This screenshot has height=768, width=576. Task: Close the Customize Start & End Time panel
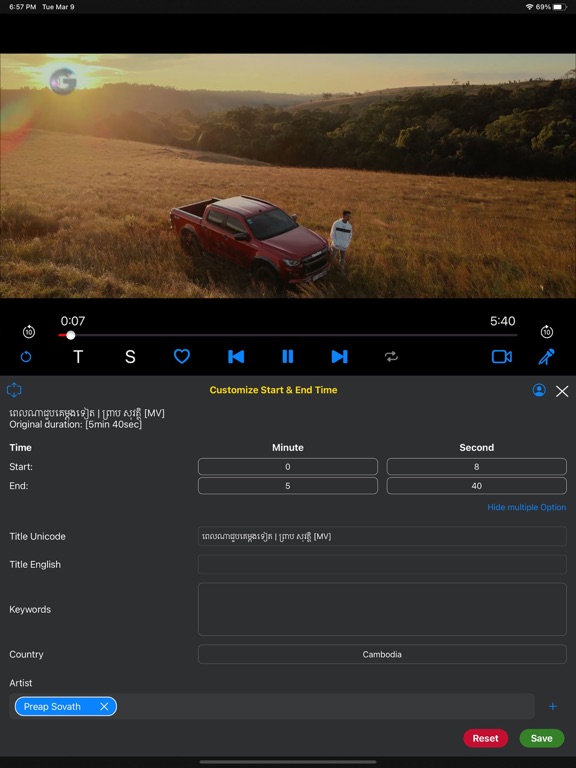562,391
